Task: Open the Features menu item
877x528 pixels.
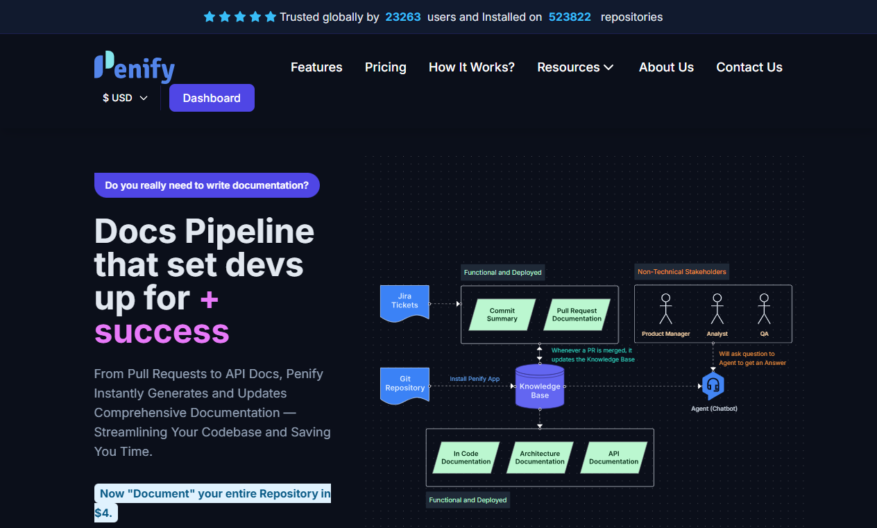Action: pos(316,67)
